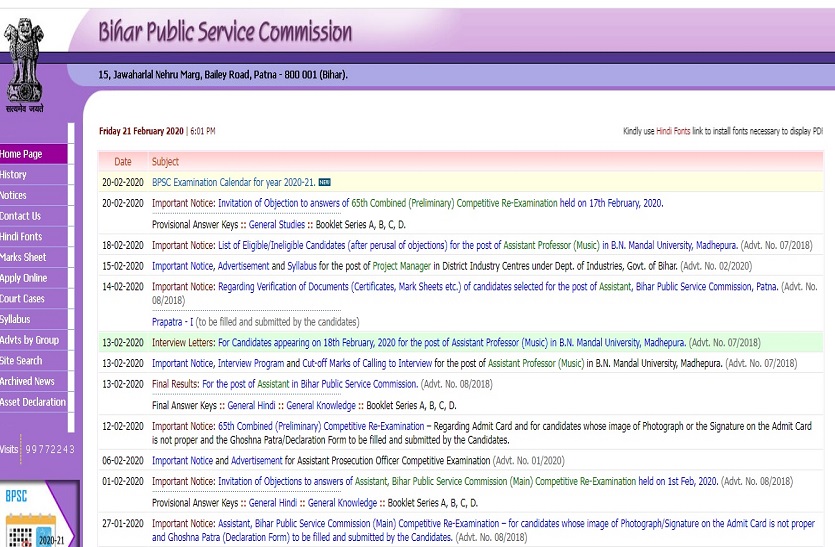Open 65th Combined Preliminary Competitive Re-Examination link
The image size is (835, 547).
click(x=321, y=427)
